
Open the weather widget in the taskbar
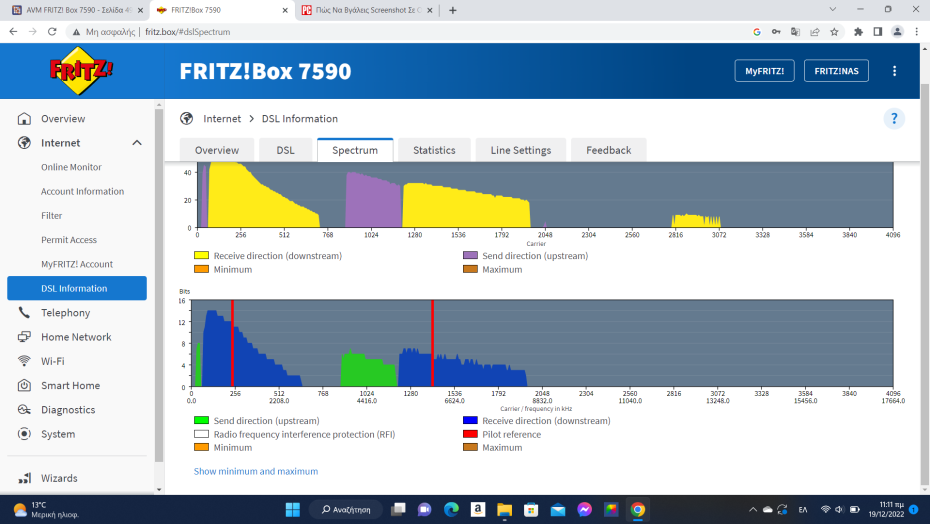pos(46,510)
